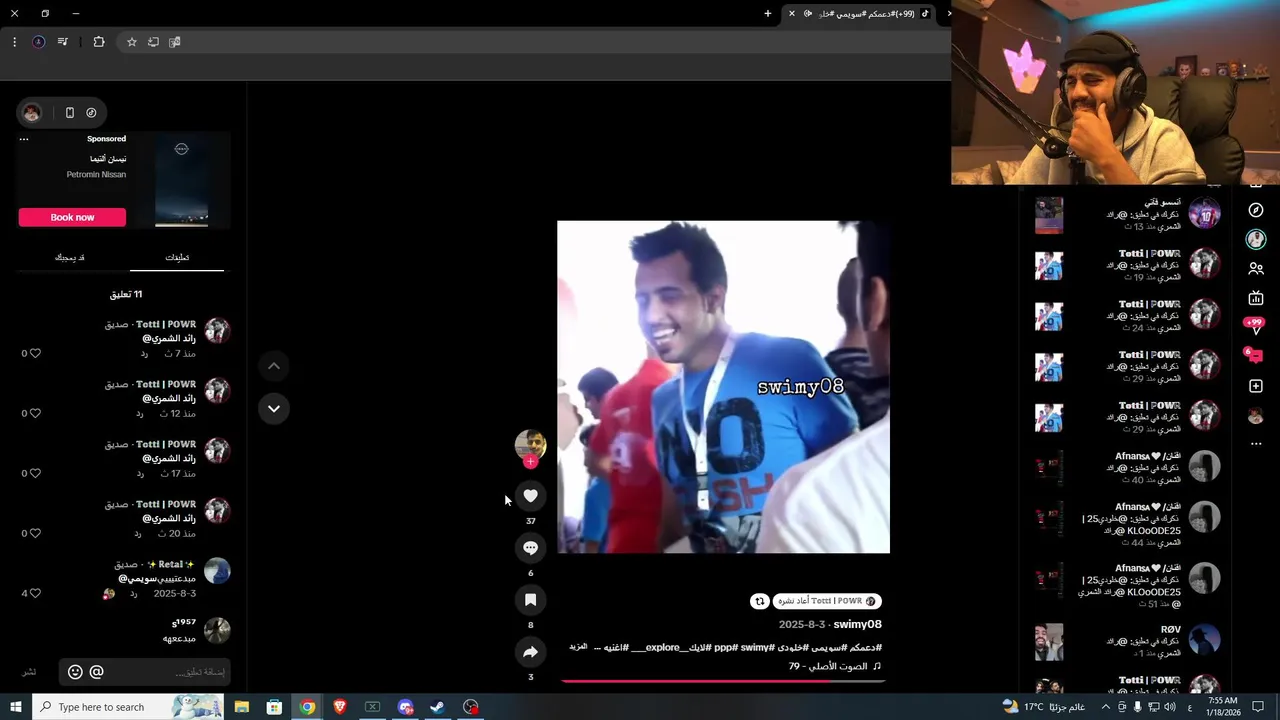1280x720 pixels.
Task: Close the TikTok browser tab
Action: point(792,14)
